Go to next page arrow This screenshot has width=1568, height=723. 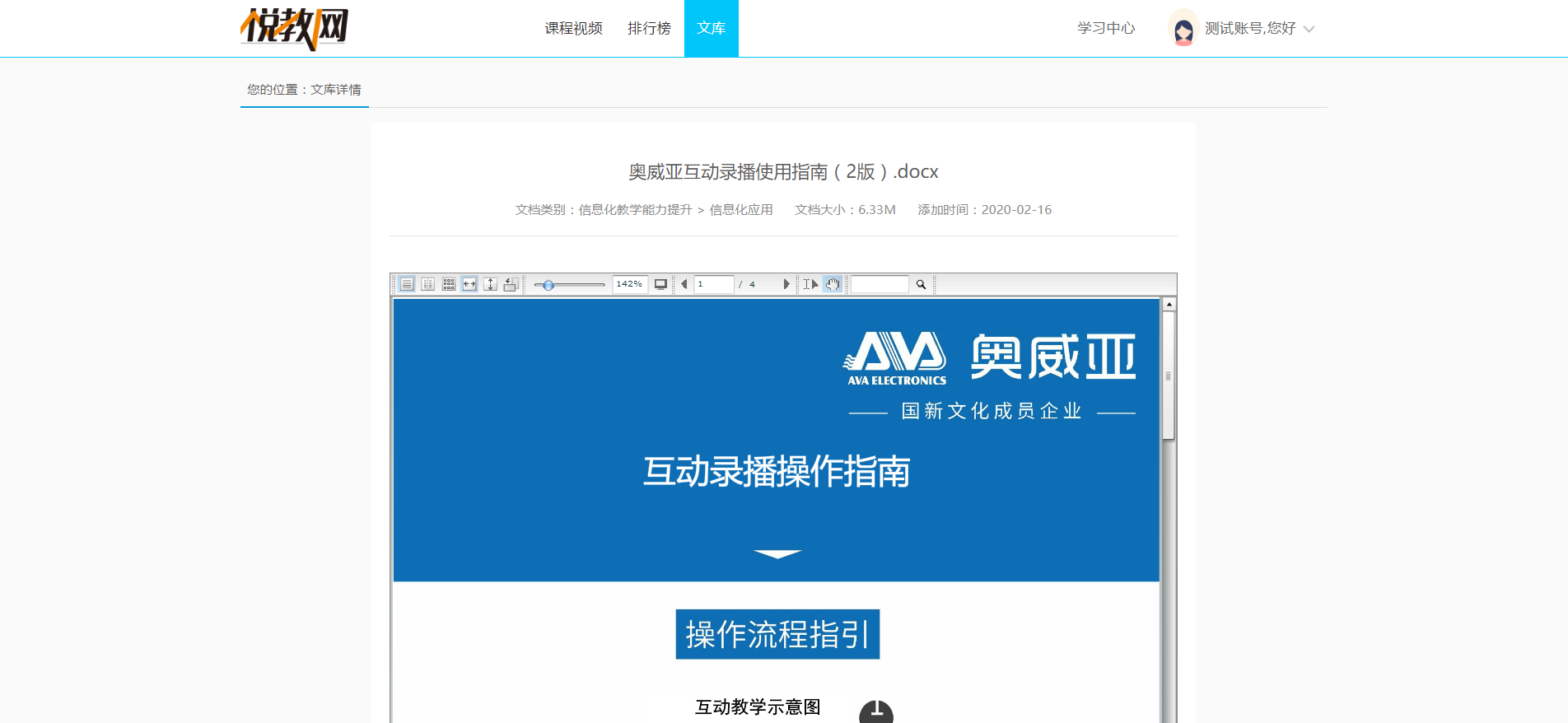(786, 284)
